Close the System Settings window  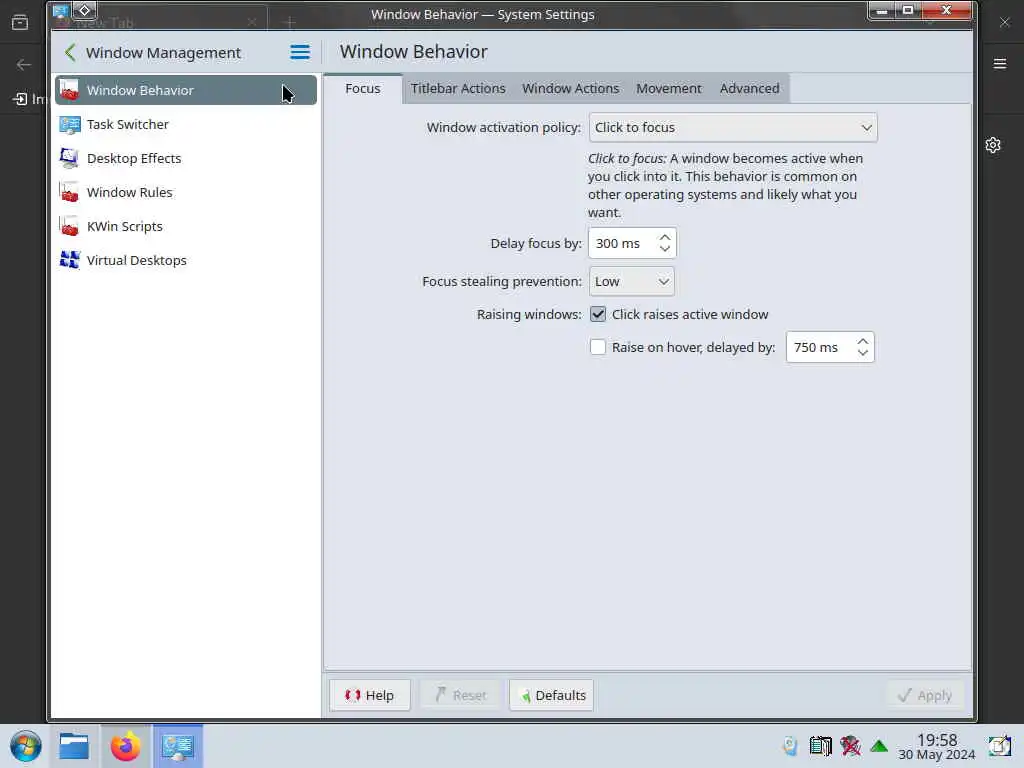[946, 10]
